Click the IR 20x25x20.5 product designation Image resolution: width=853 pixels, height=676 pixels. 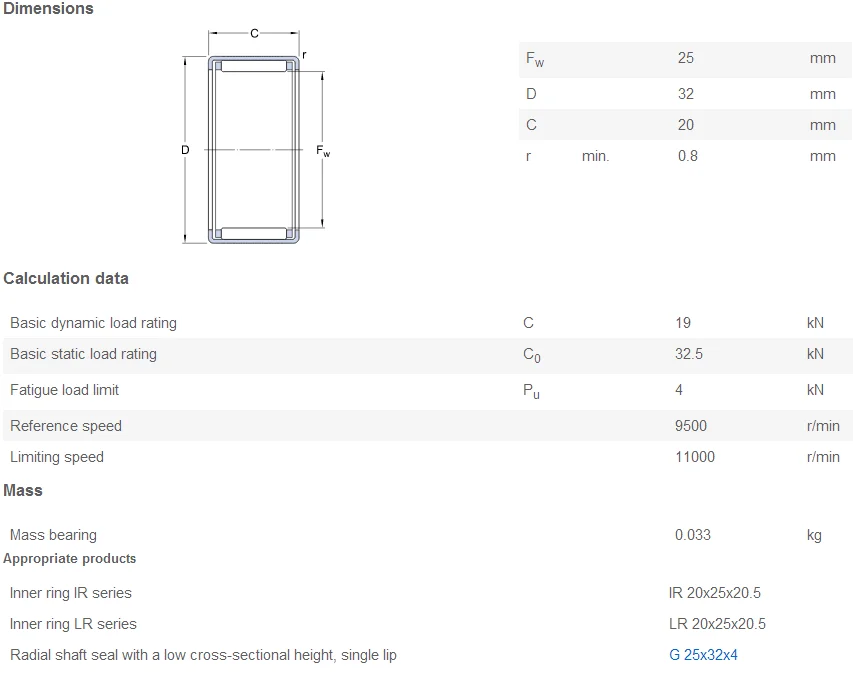pos(714,593)
